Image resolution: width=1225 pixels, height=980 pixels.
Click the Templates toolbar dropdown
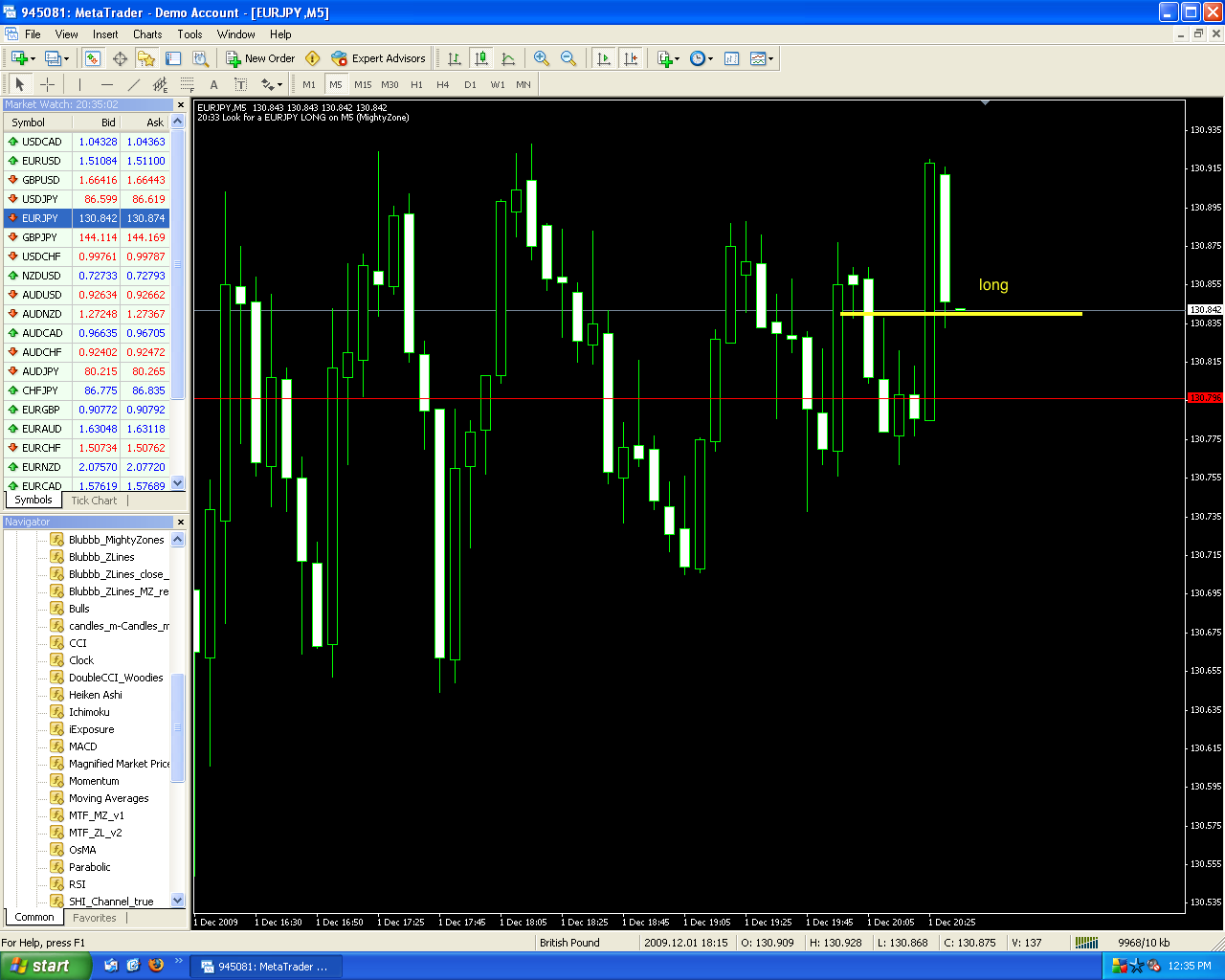(x=762, y=58)
